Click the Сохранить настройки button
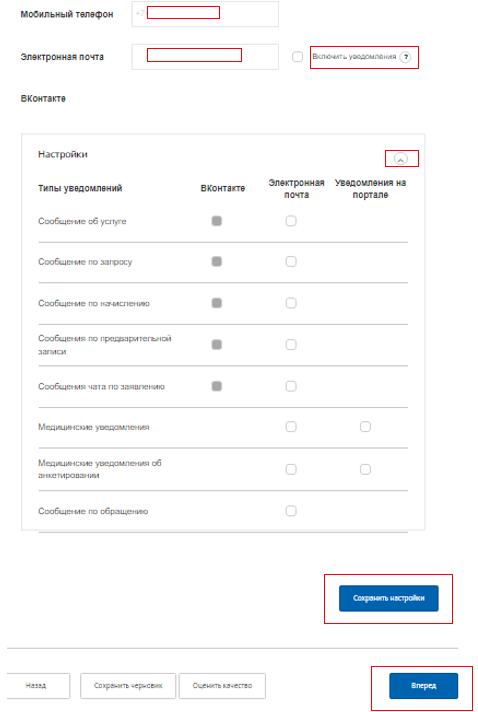This screenshot has height=712, width=478. (x=389, y=598)
